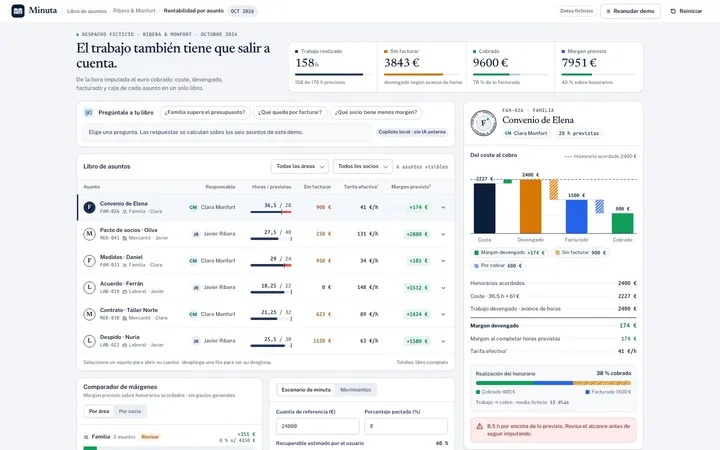
Task: Click the Reanudar demo button
Action: coord(630,11)
